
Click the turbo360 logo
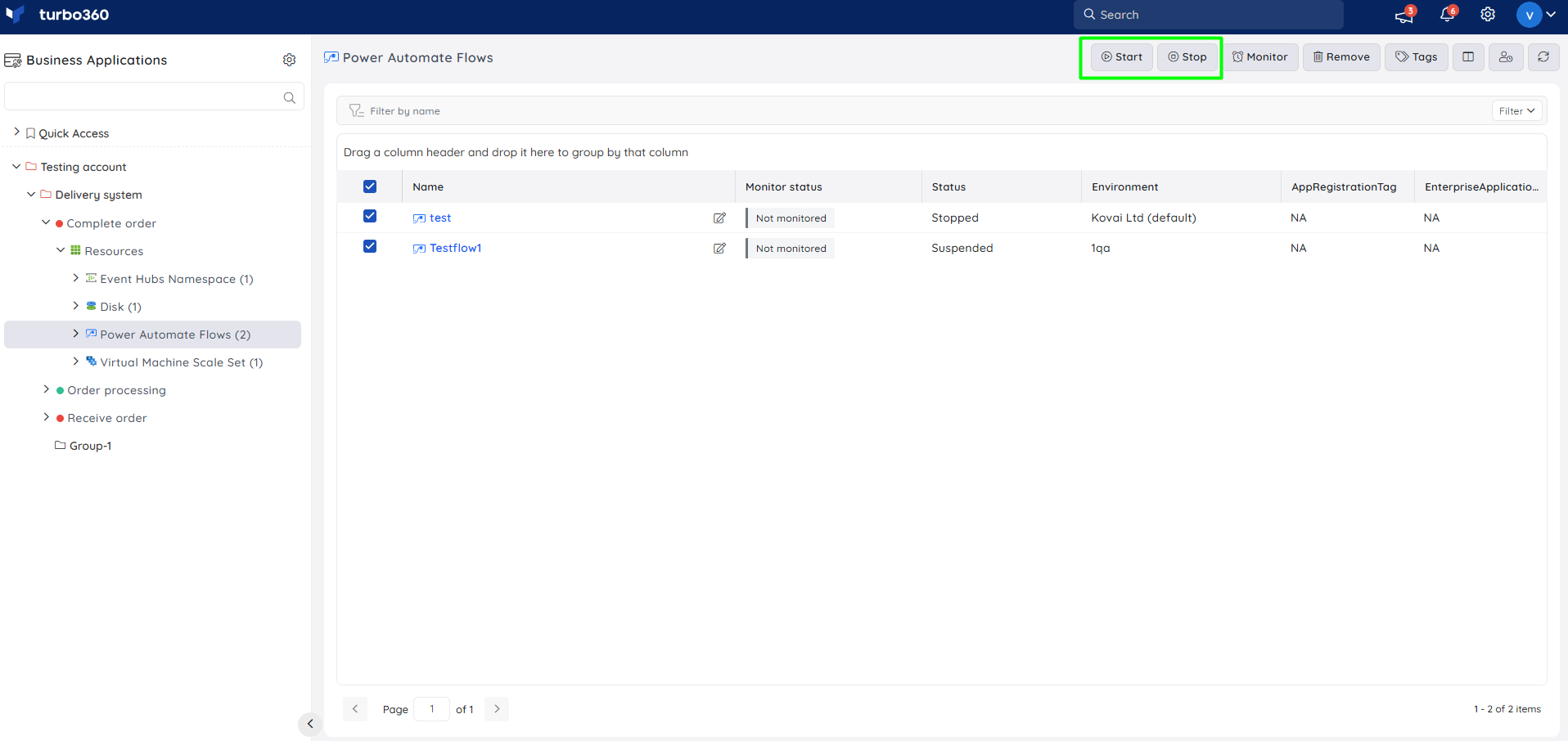57,15
